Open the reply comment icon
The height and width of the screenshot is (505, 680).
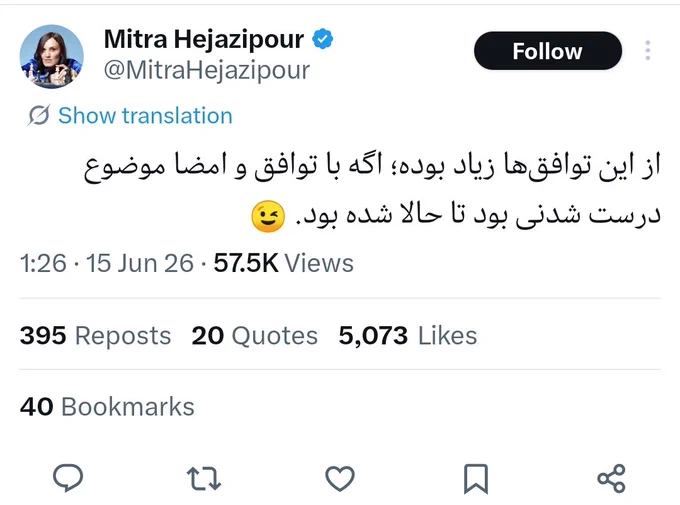(68, 478)
